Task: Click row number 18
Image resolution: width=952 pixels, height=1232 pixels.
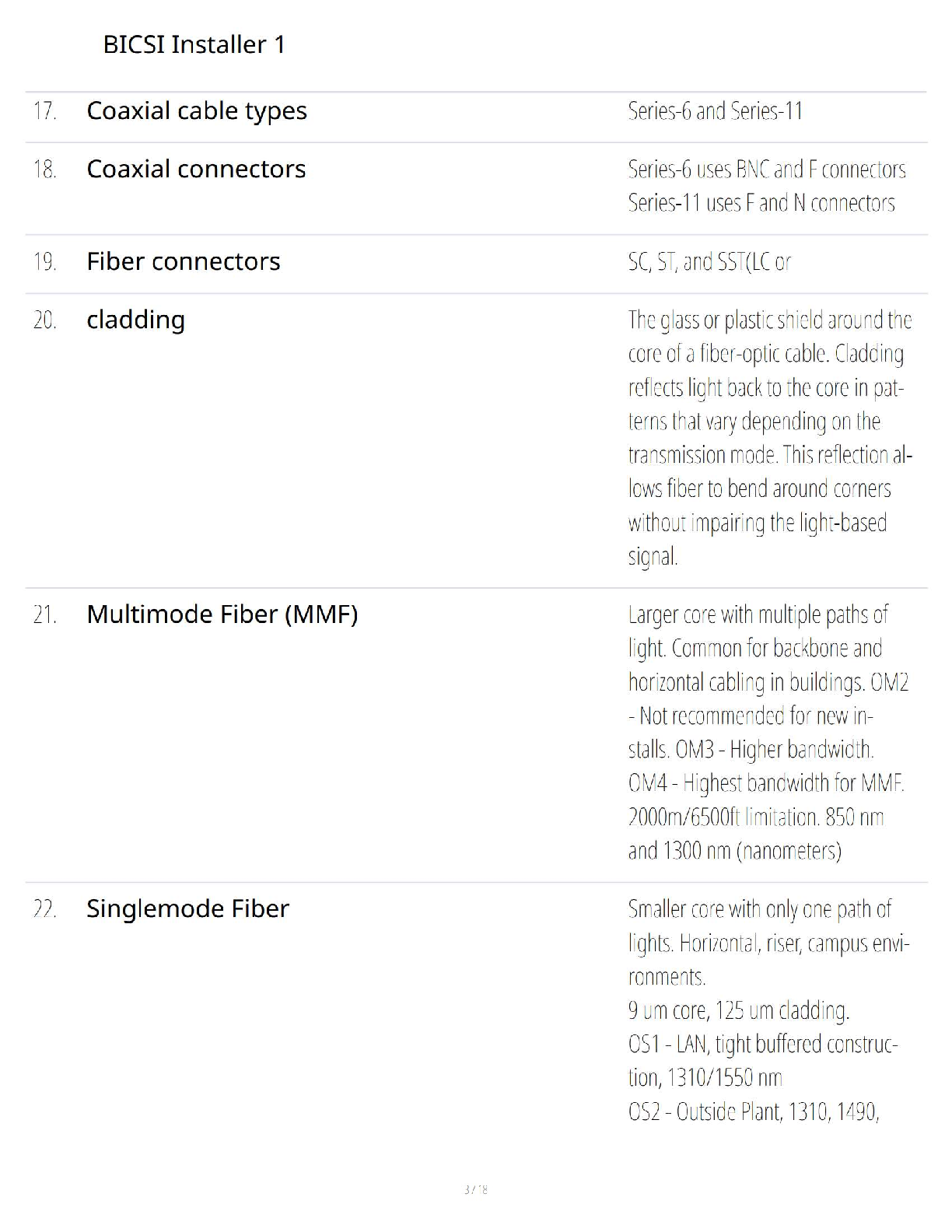Action: [45, 170]
